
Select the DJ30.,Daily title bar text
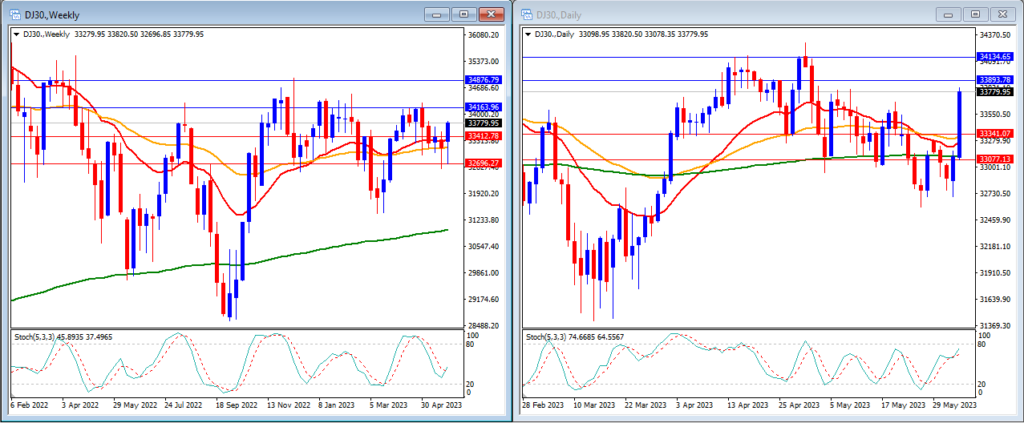point(558,14)
